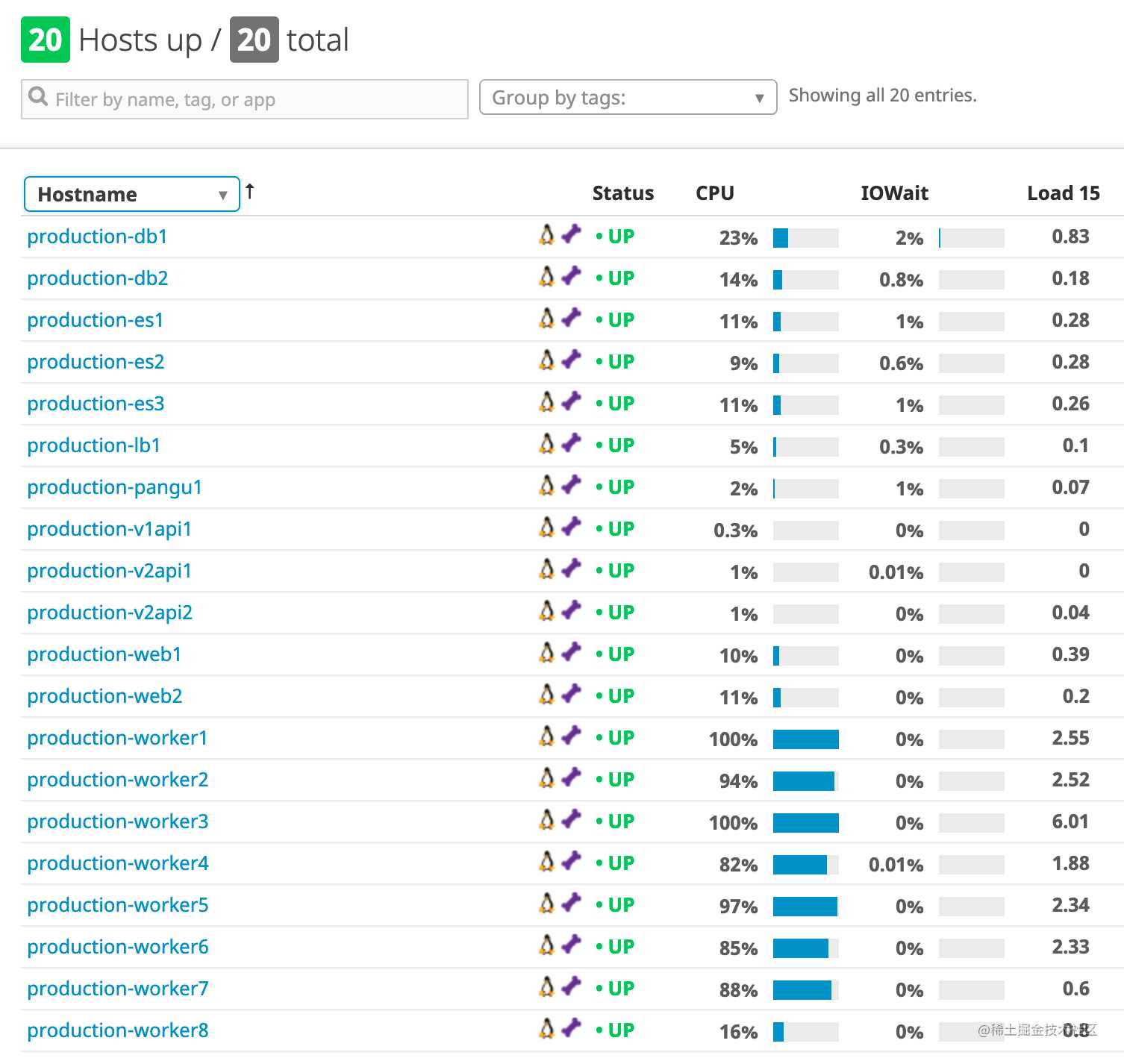This screenshot has height=1064, width=1124.
Task: Click the 'Showing all 20 entries.' text
Action: point(883,96)
